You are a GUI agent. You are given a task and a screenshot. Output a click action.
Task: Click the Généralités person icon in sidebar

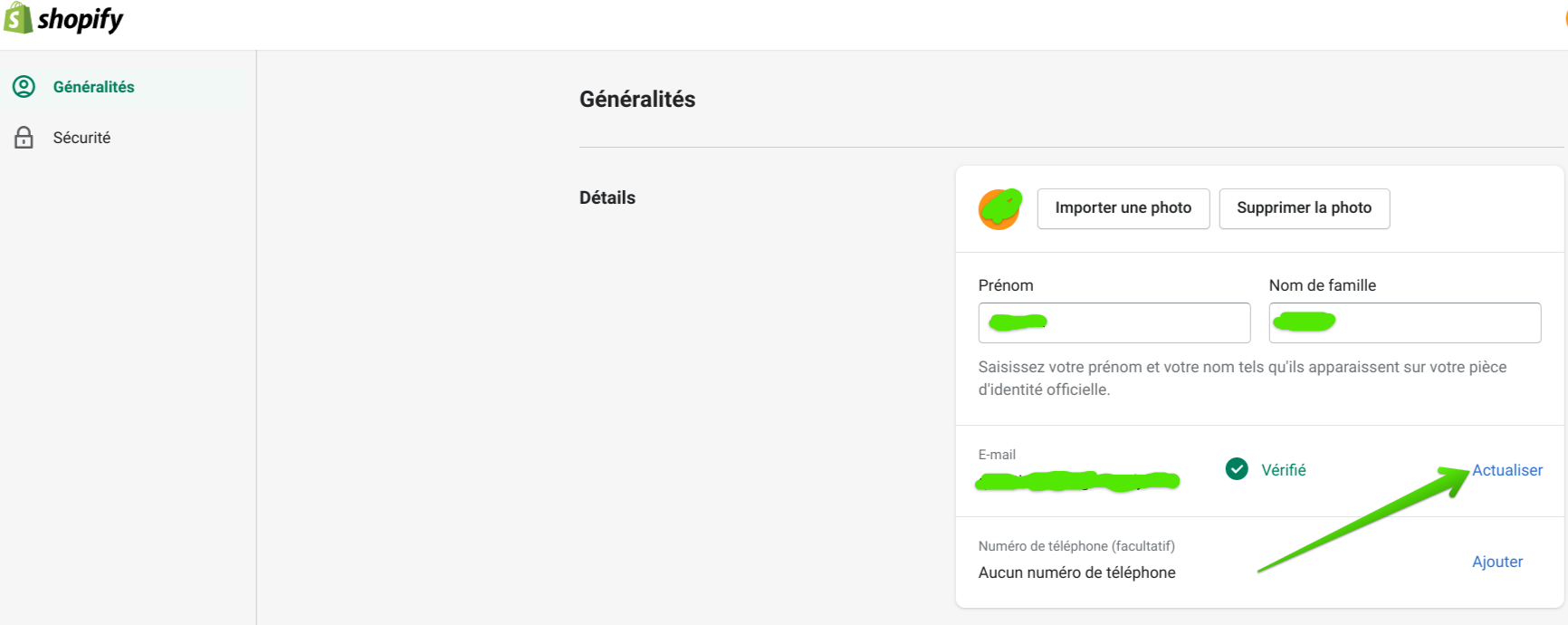pos(24,87)
